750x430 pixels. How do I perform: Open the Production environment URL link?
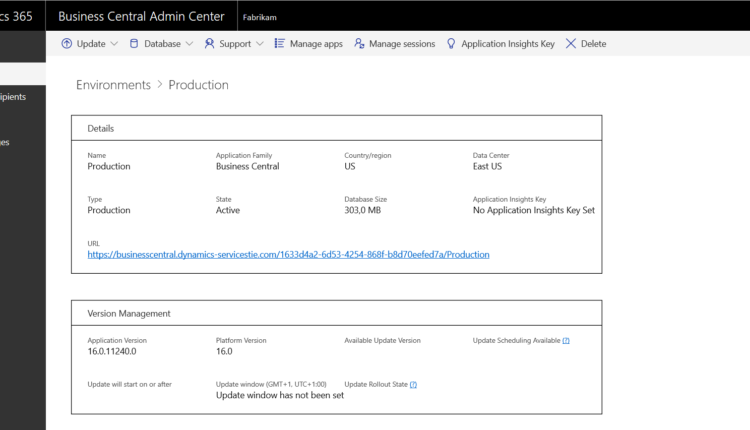(x=288, y=255)
